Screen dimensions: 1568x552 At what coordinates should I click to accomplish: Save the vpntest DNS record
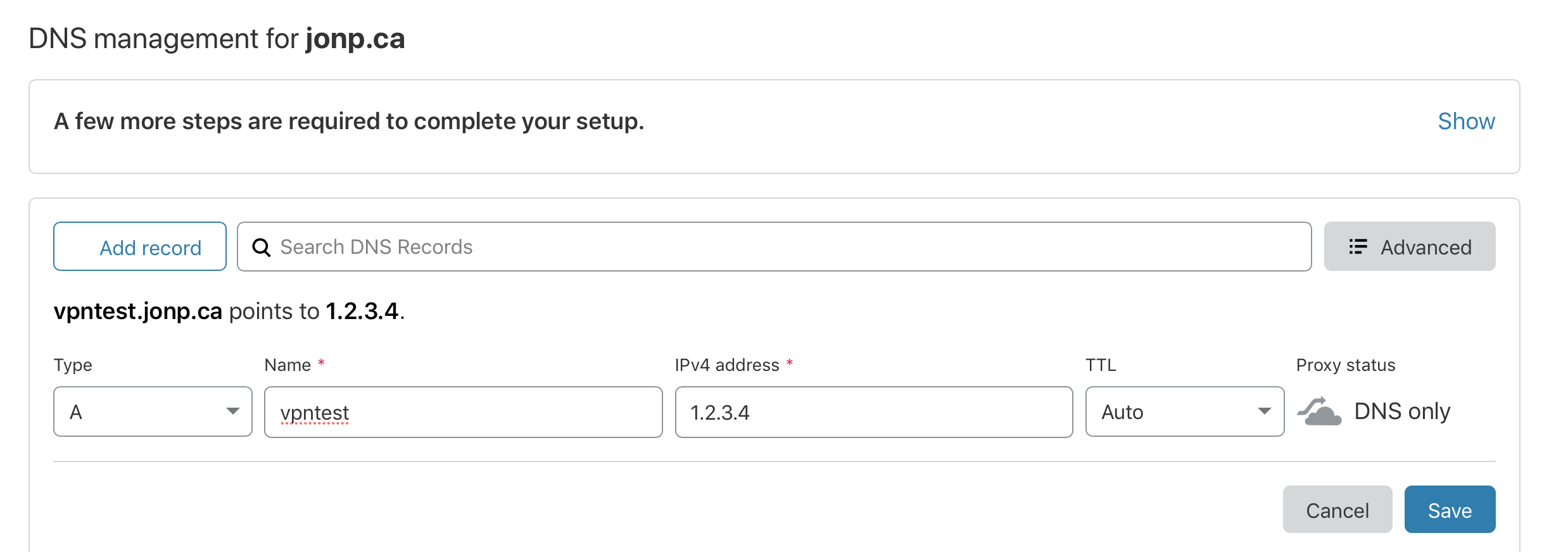click(1450, 510)
